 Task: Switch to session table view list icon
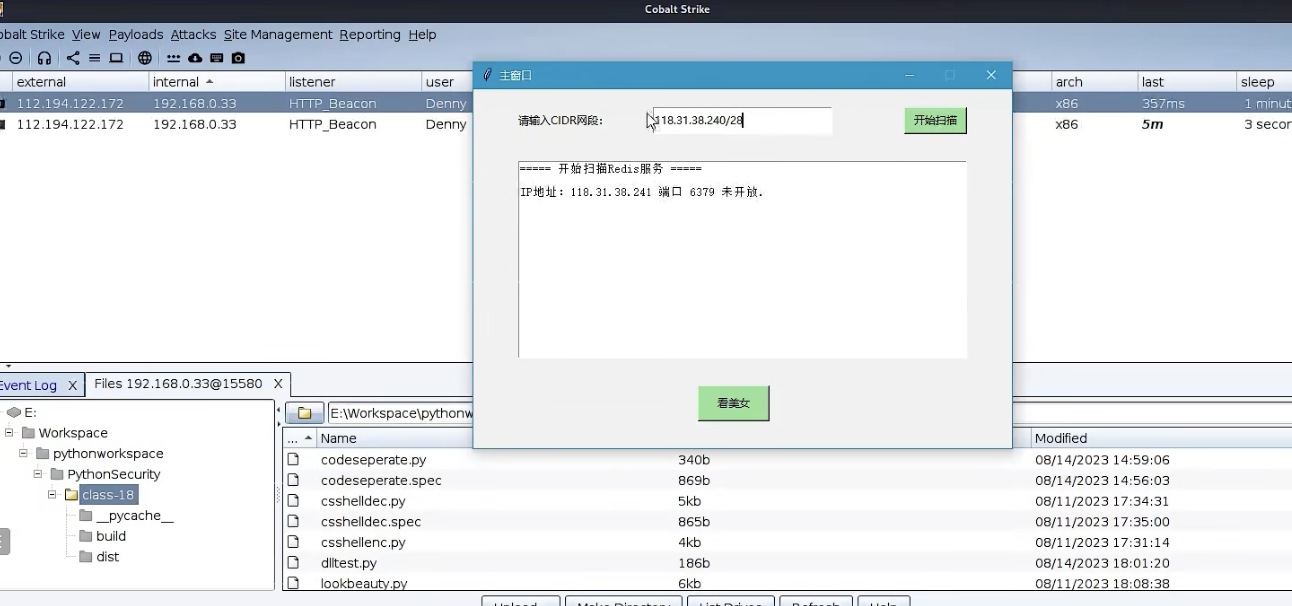tap(94, 58)
